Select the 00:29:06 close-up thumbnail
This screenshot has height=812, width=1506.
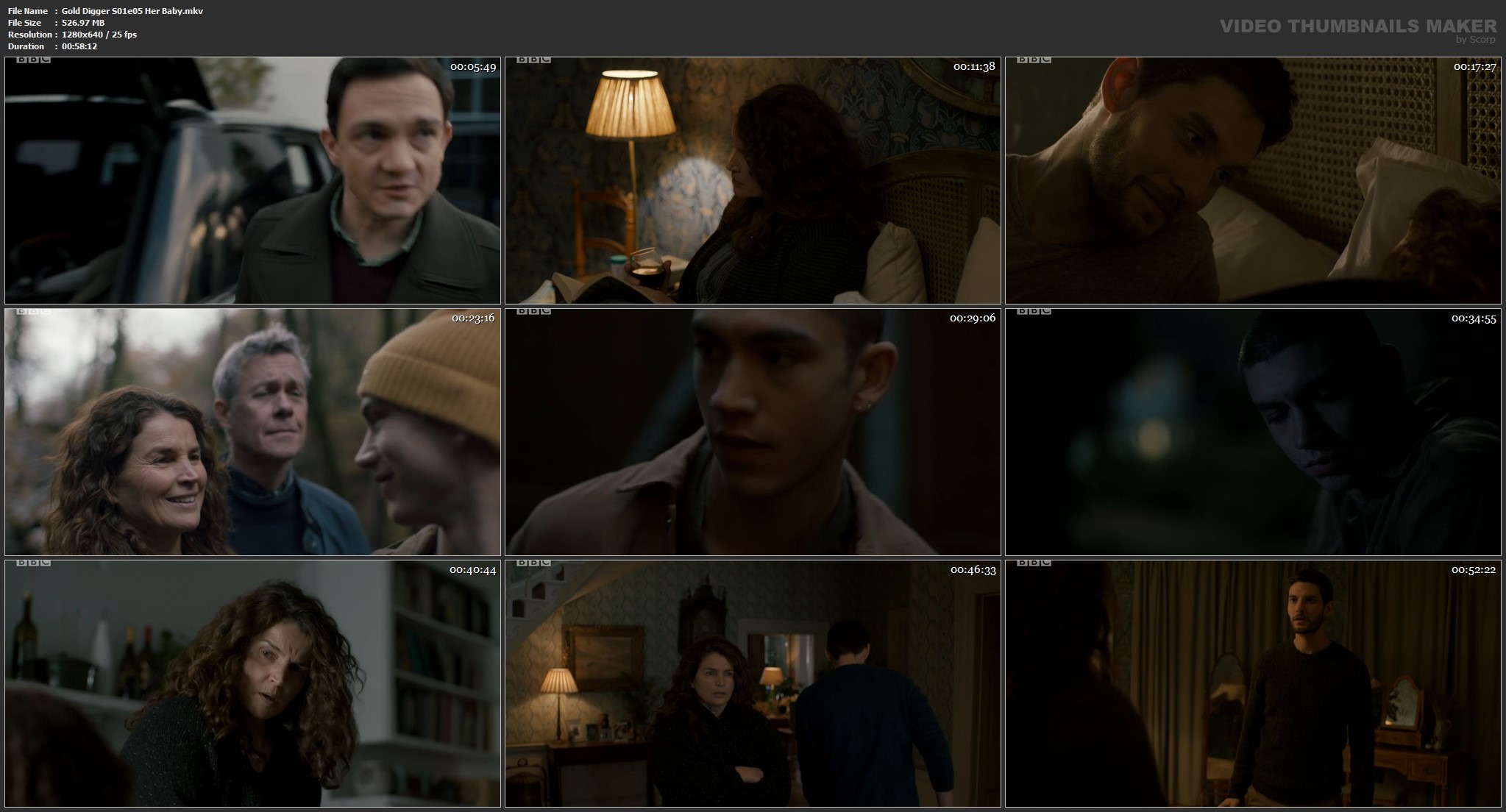(753, 432)
